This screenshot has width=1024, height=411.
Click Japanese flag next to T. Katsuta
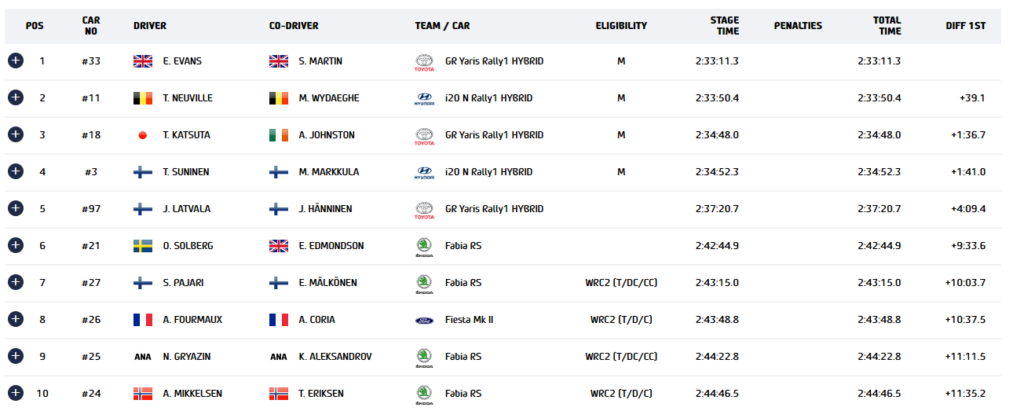point(142,135)
